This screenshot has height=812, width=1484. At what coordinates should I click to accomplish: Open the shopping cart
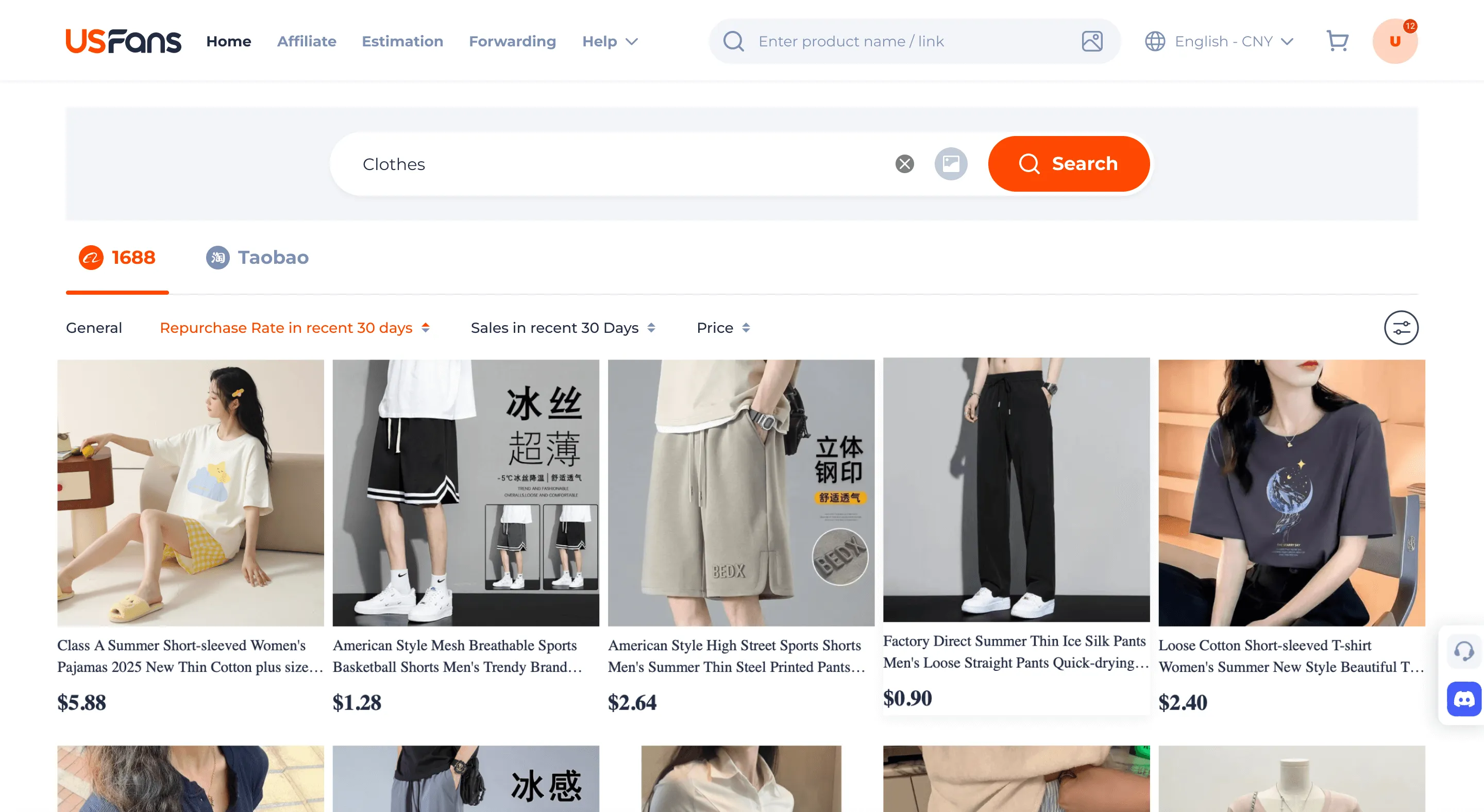tap(1338, 40)
